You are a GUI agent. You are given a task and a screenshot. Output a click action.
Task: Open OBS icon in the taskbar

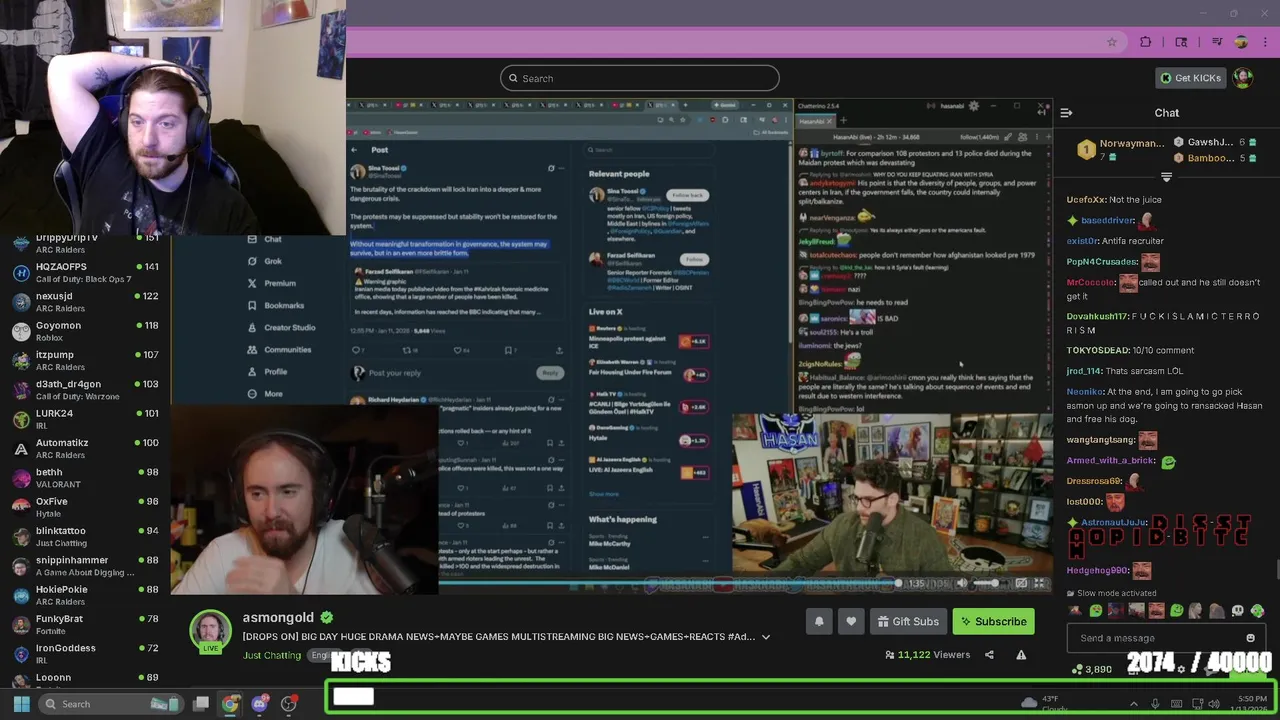pyautogui.click(x=289, y=704)
